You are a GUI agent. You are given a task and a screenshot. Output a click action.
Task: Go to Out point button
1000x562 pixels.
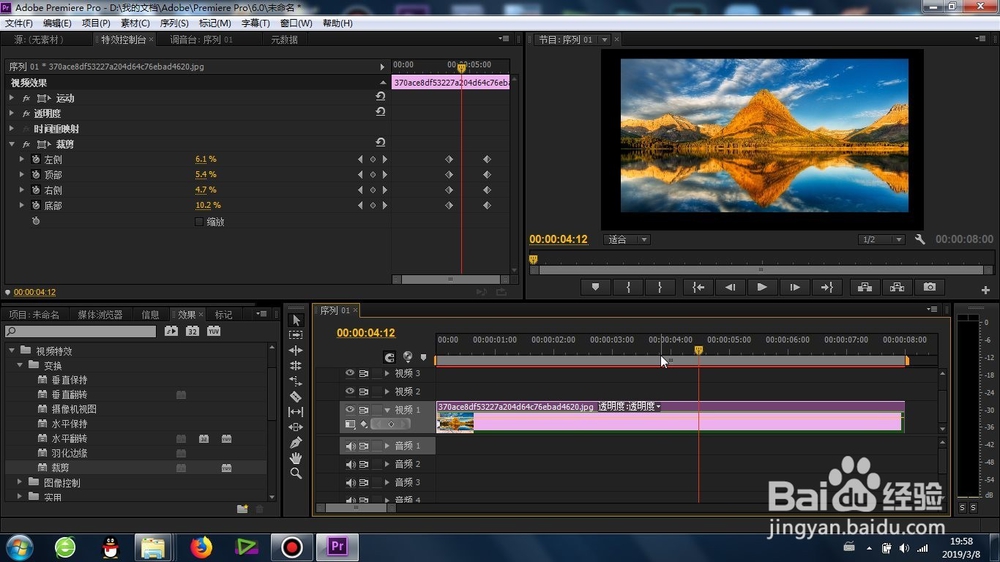click(x=827, y=287)
